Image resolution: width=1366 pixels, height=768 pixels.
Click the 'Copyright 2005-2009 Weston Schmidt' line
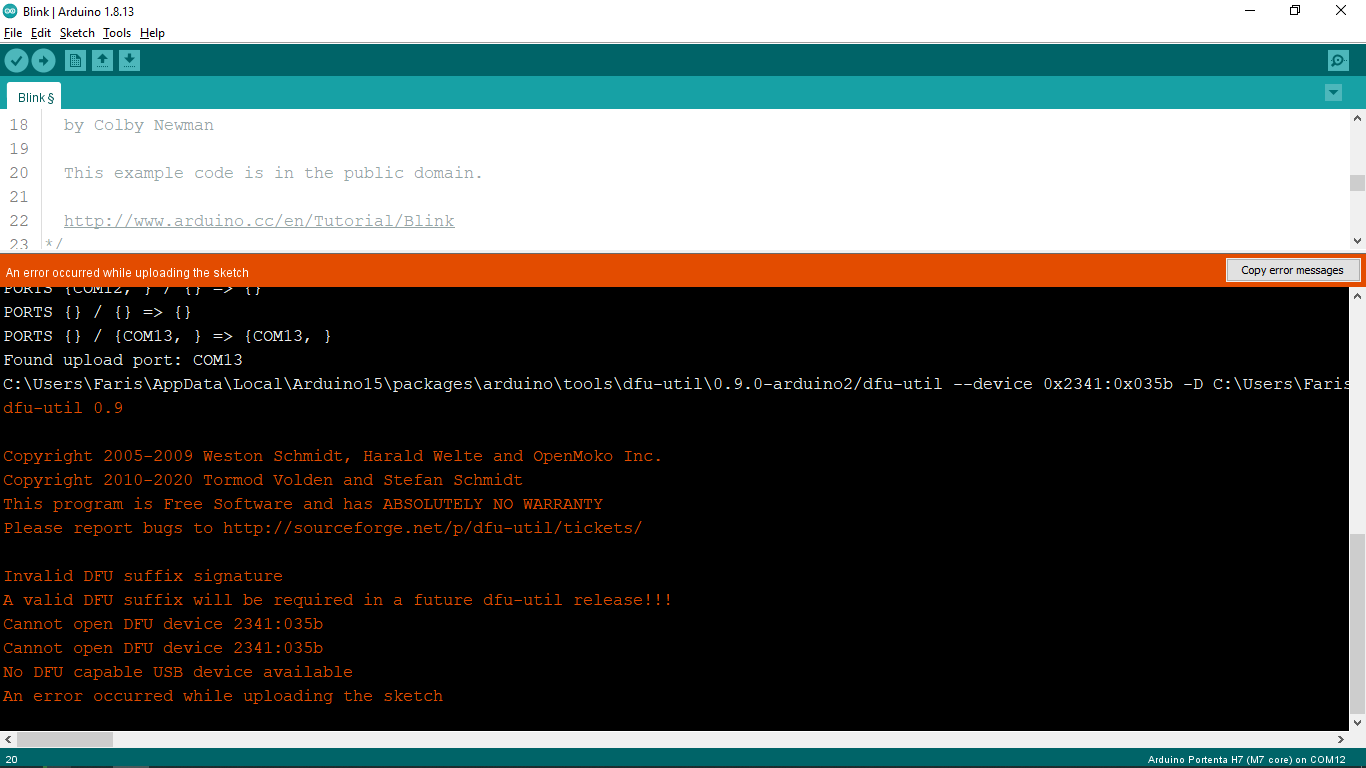tap(333, 456)
